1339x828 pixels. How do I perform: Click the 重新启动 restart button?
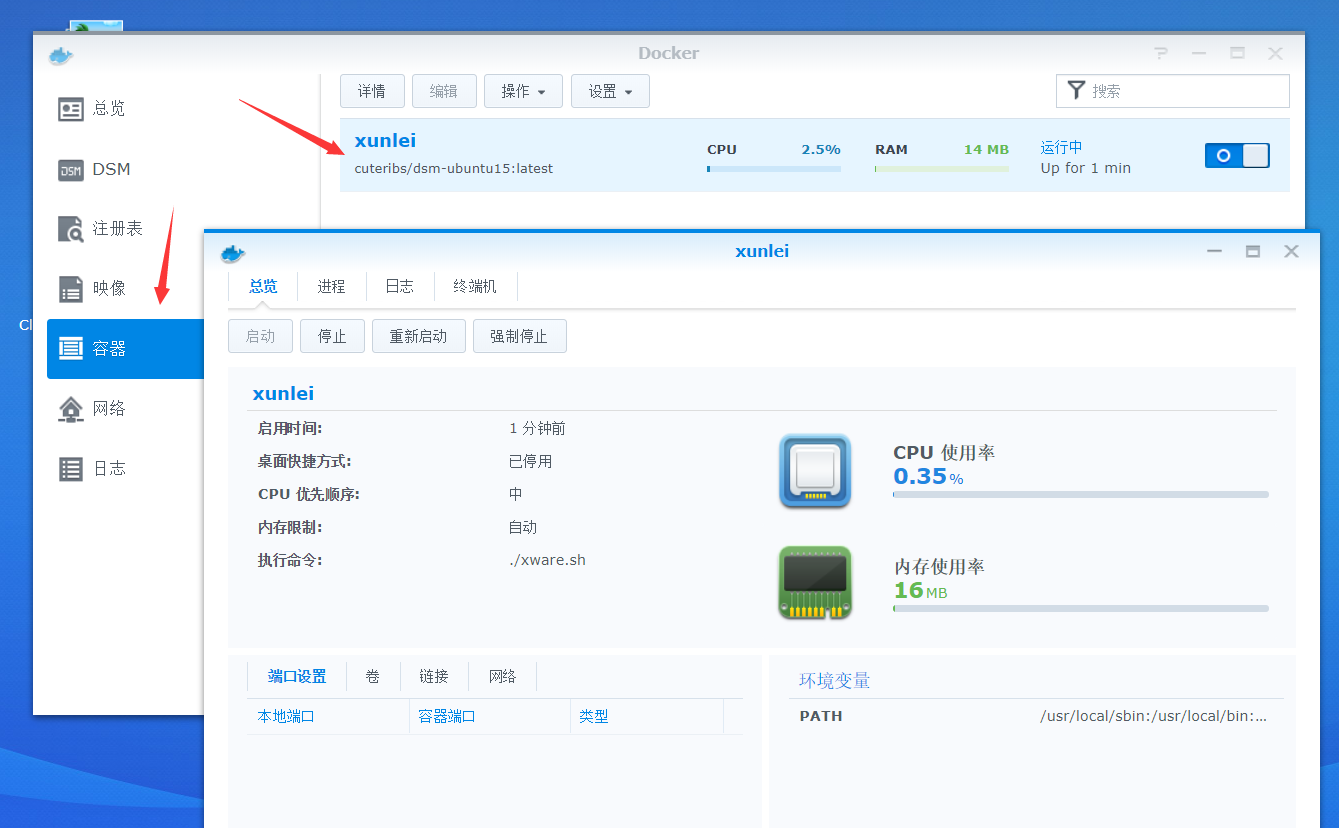click(419, 336)
